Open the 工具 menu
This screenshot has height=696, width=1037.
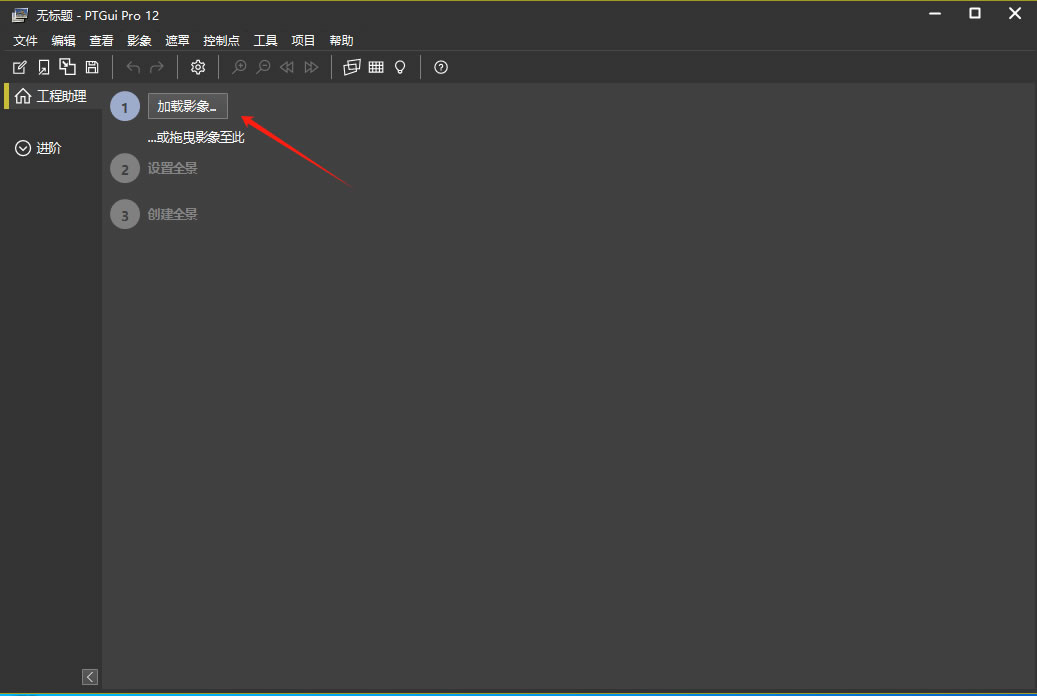click(x=265, y=41)
